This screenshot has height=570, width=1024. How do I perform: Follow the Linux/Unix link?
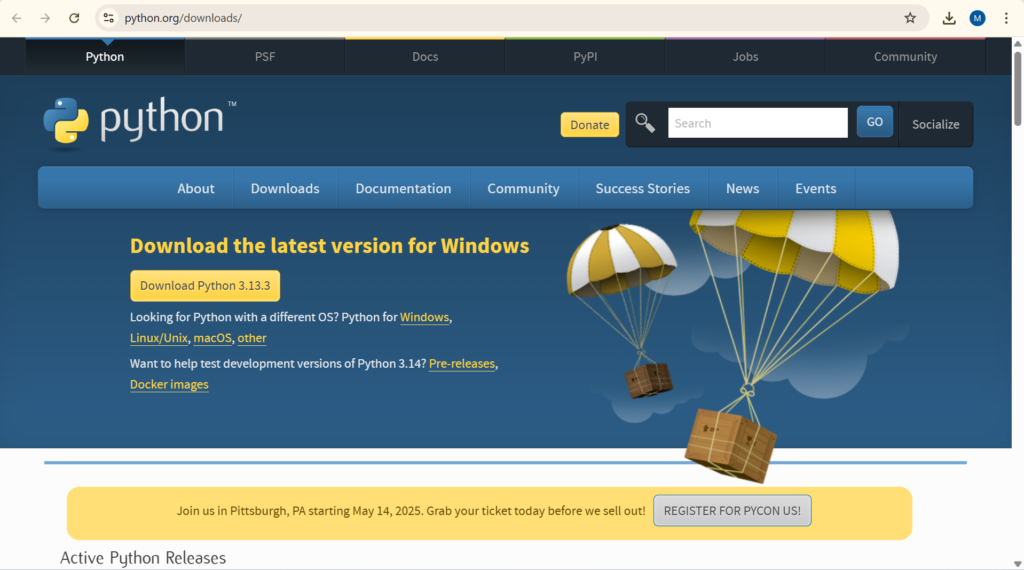159,338
